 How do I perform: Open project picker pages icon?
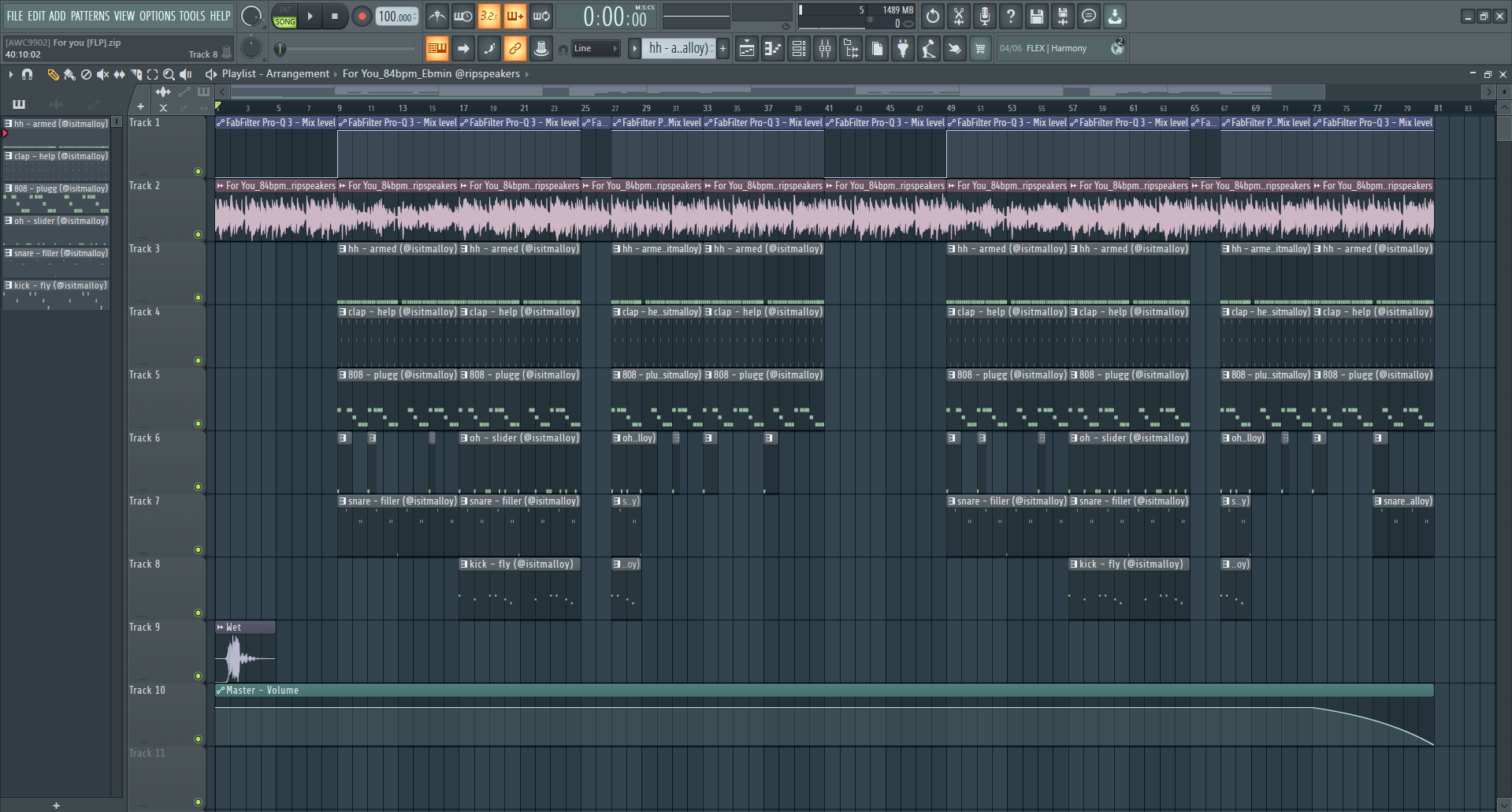click(x=877, y=49)
